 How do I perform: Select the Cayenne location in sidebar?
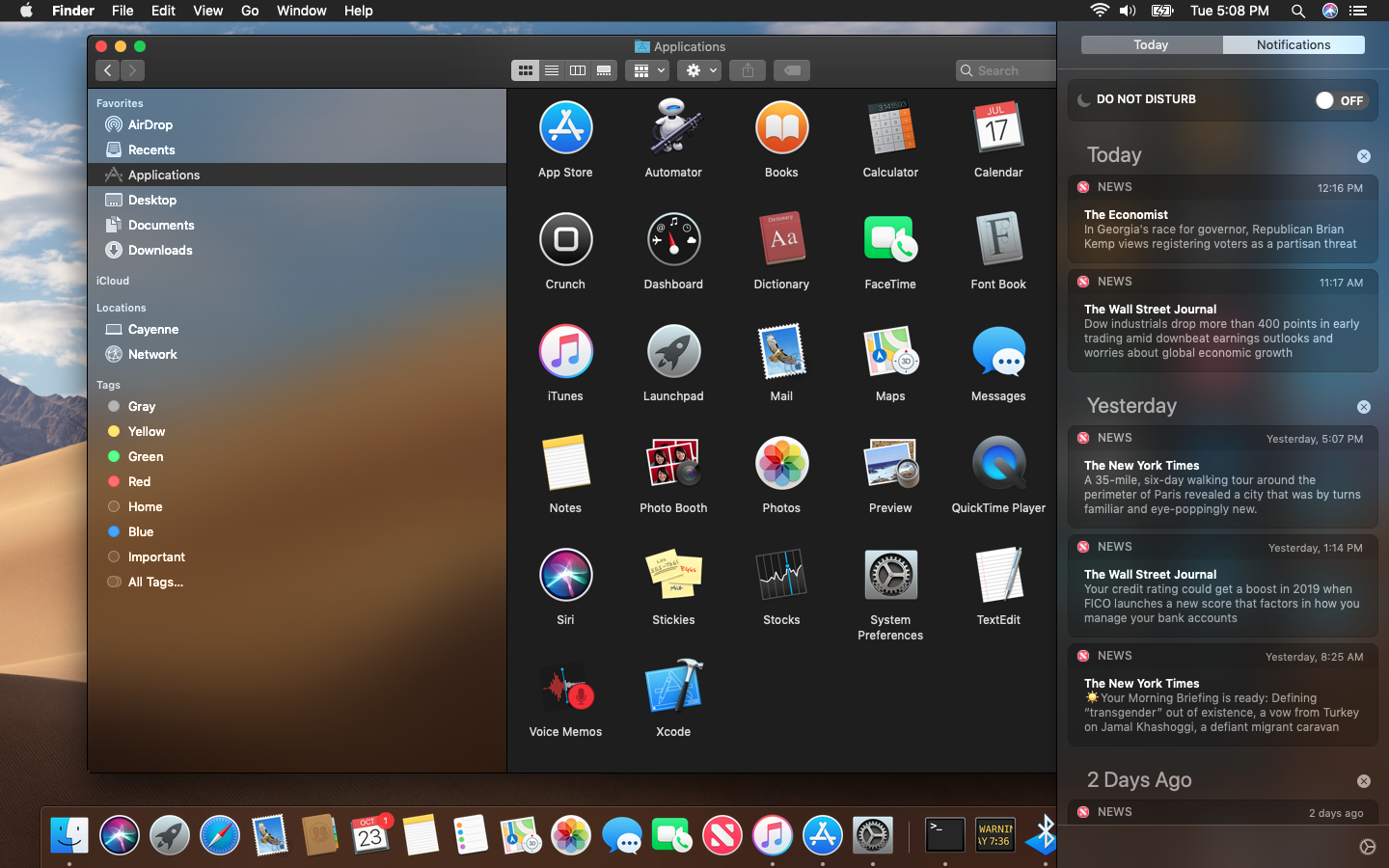coord(153,329)
